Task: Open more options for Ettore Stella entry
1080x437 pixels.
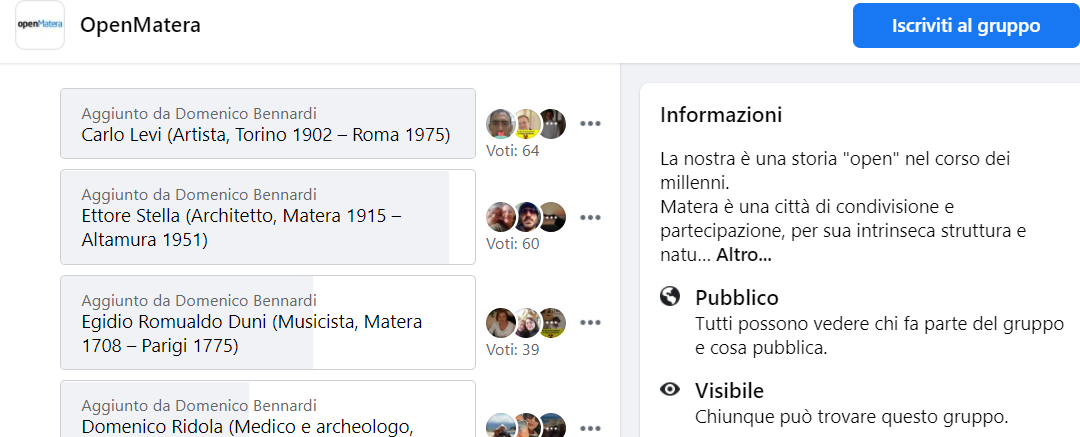Action: coord(590,217)
